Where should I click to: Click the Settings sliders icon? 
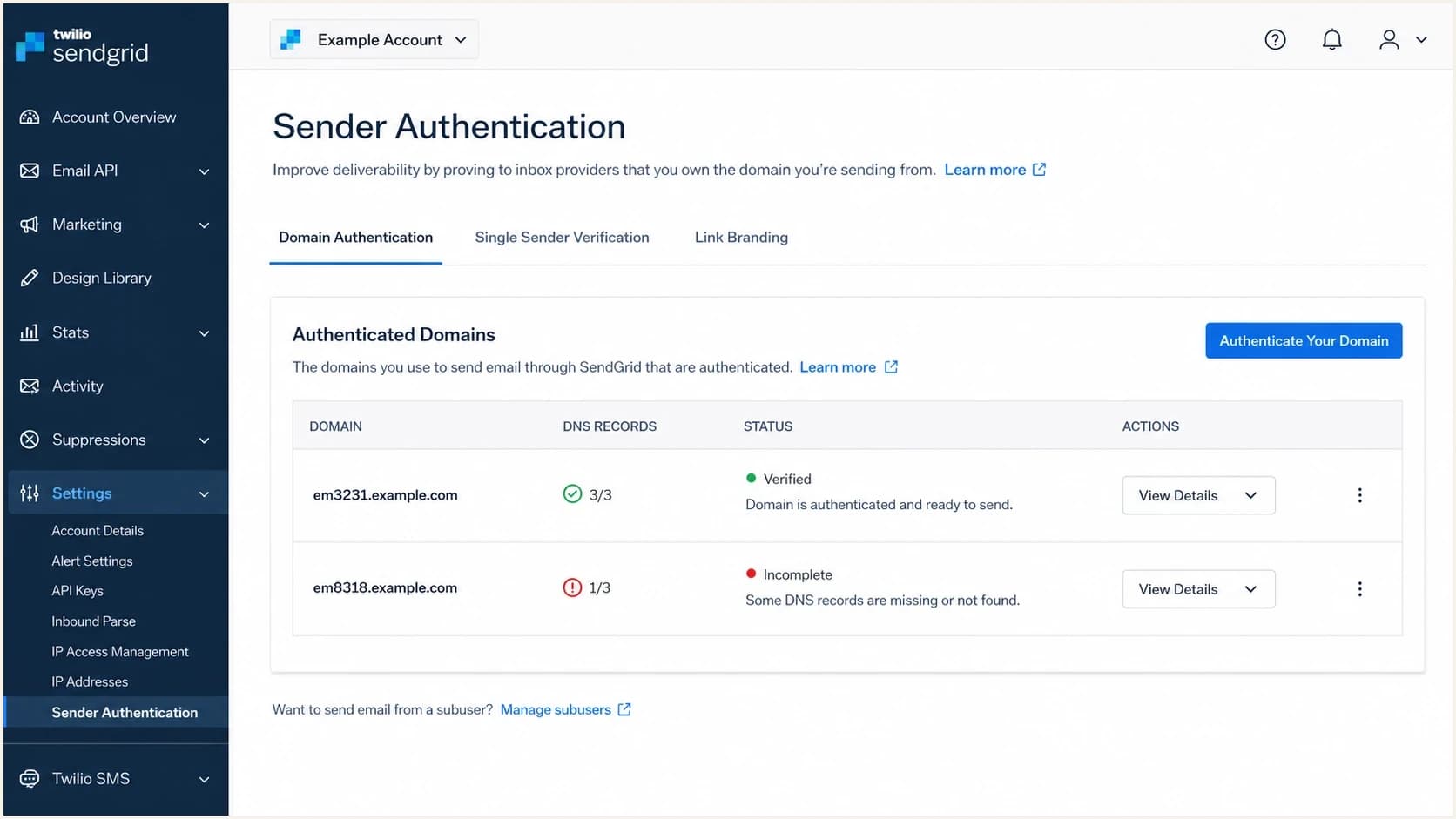coord(30,493)
